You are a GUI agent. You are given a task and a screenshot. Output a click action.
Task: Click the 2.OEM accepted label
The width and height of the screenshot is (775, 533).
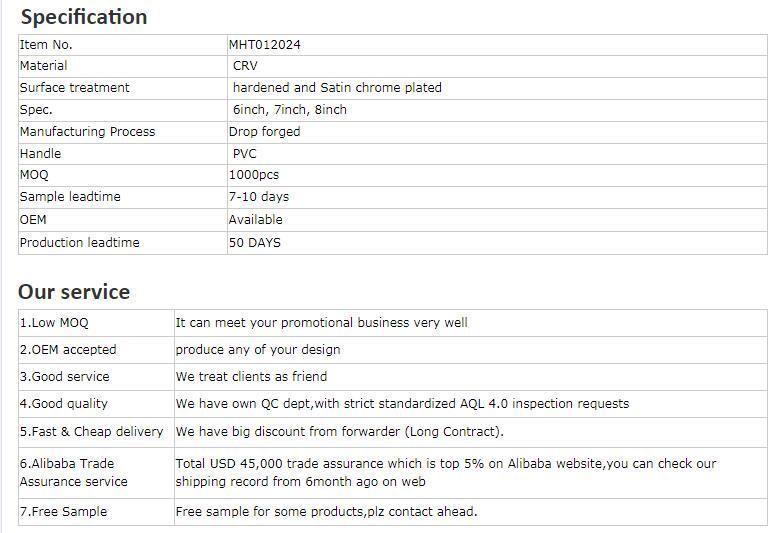pyautogui.click(x=68, y=350)
